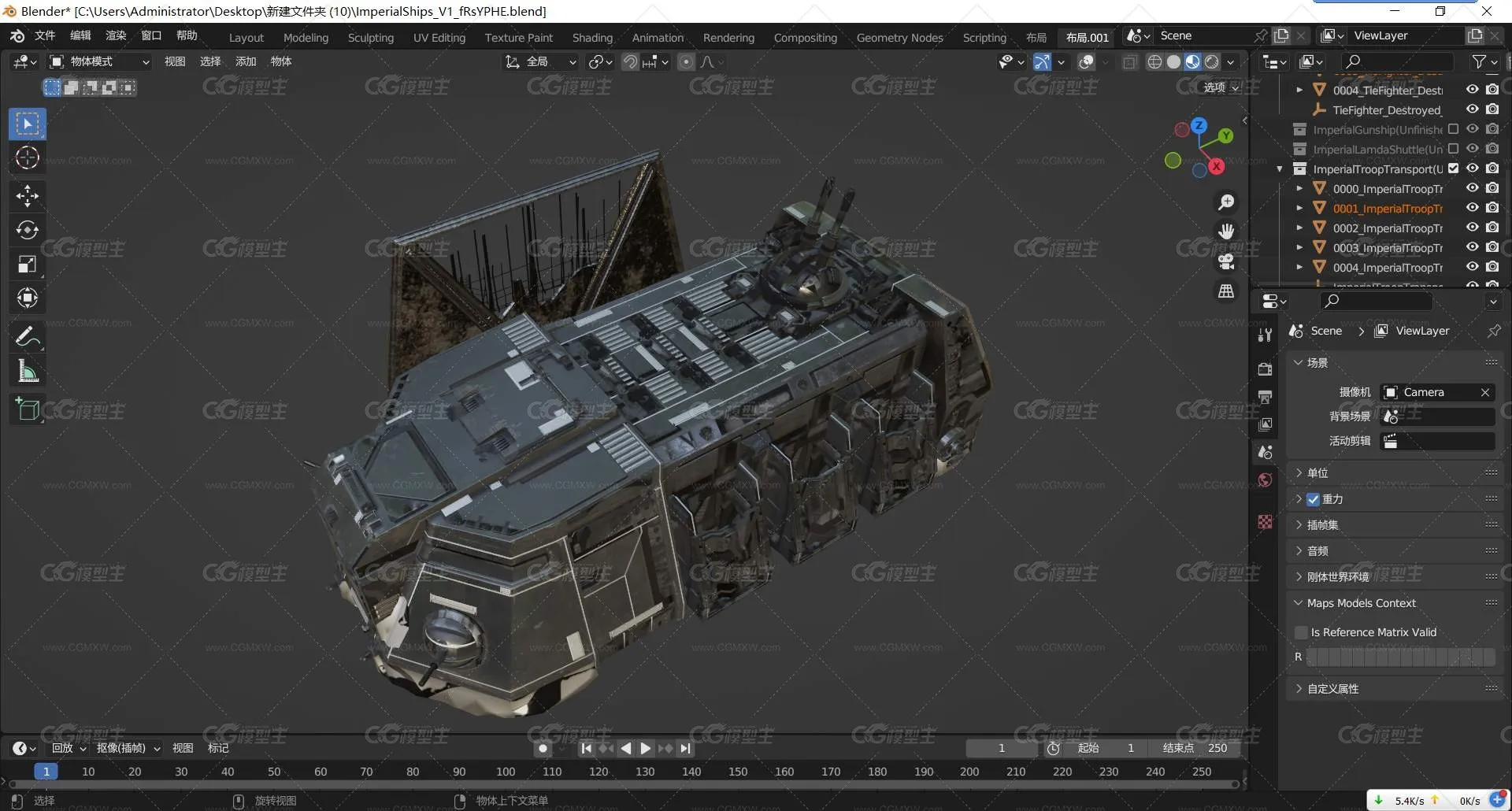This screenshot has width=1512, height=811.
Task: Toggle camera view icon
Action: (x=1226, y=261)
